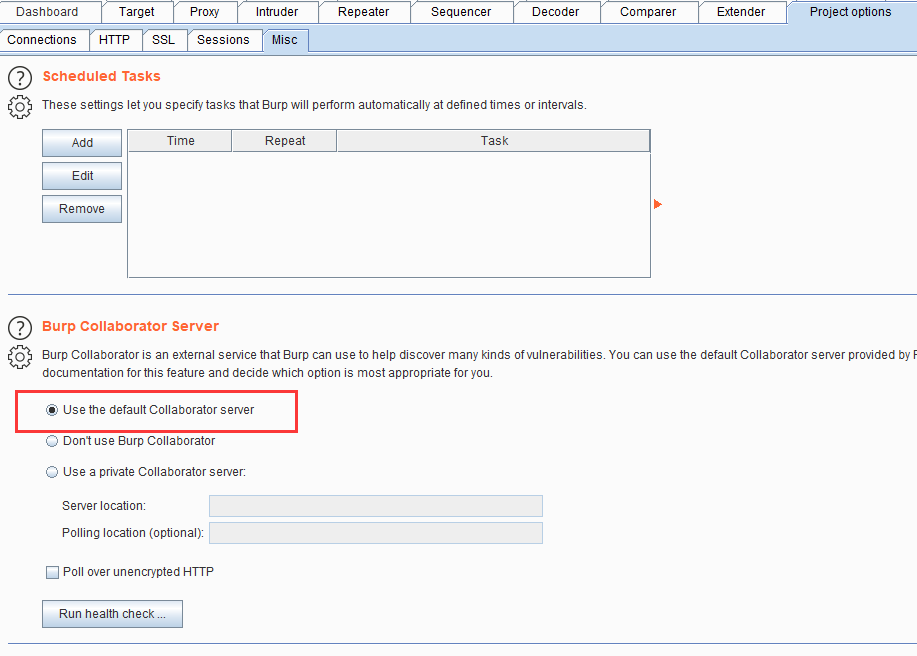Click the Task column header
This screenshot has height=656, width=917.
494,141
